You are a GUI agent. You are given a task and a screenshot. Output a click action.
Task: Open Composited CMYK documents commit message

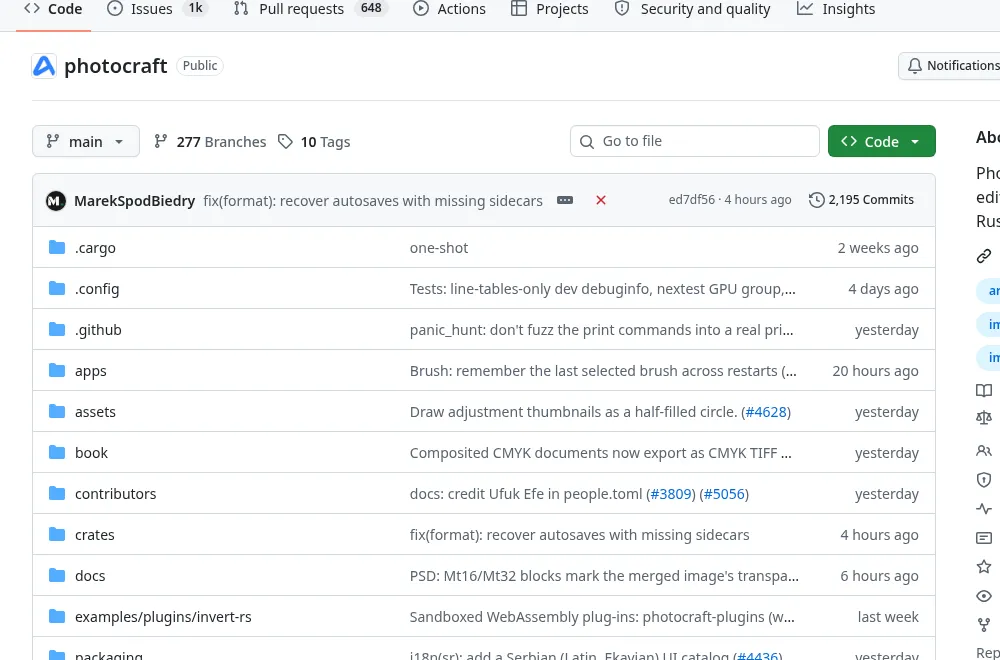point(600,453)
